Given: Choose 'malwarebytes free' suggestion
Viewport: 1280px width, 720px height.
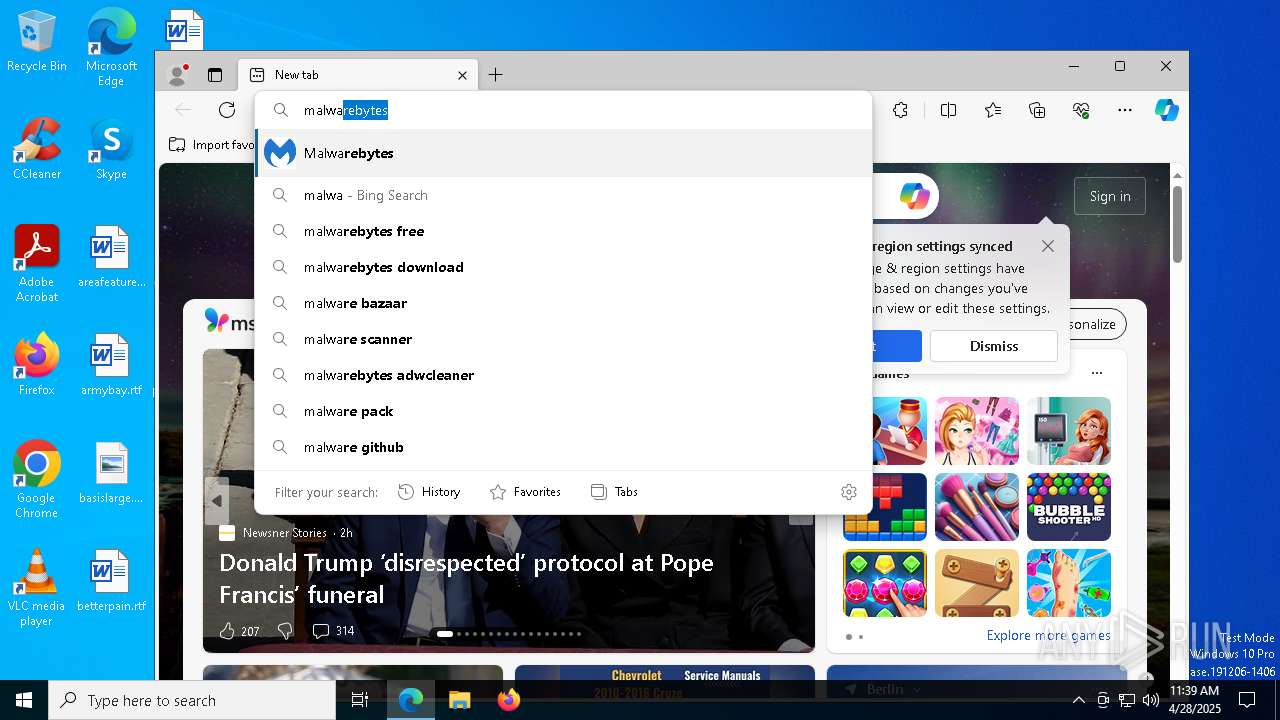Looking at the screenshot, I should 564,231.
